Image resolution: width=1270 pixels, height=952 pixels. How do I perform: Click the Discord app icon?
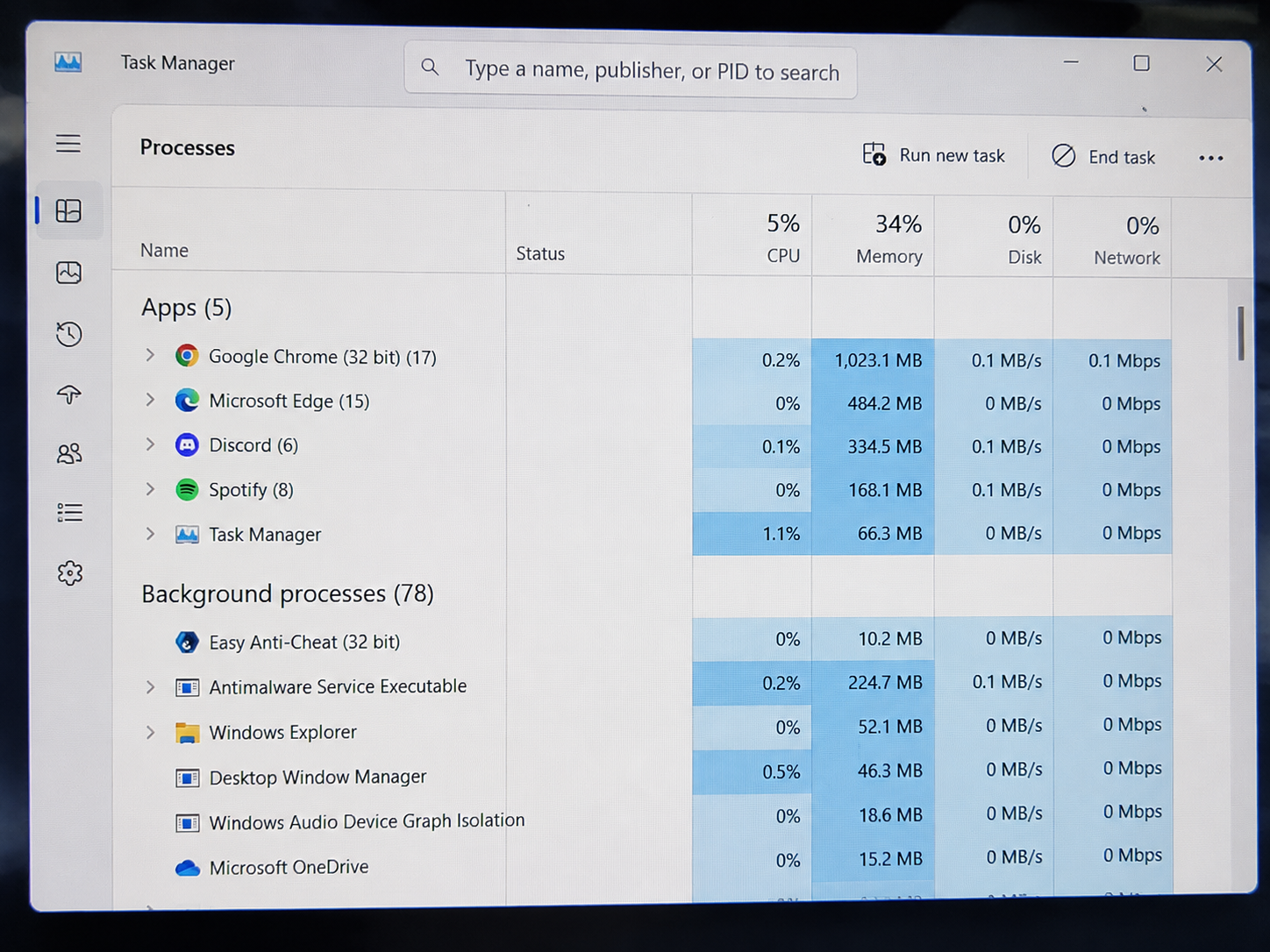[187, 445]
